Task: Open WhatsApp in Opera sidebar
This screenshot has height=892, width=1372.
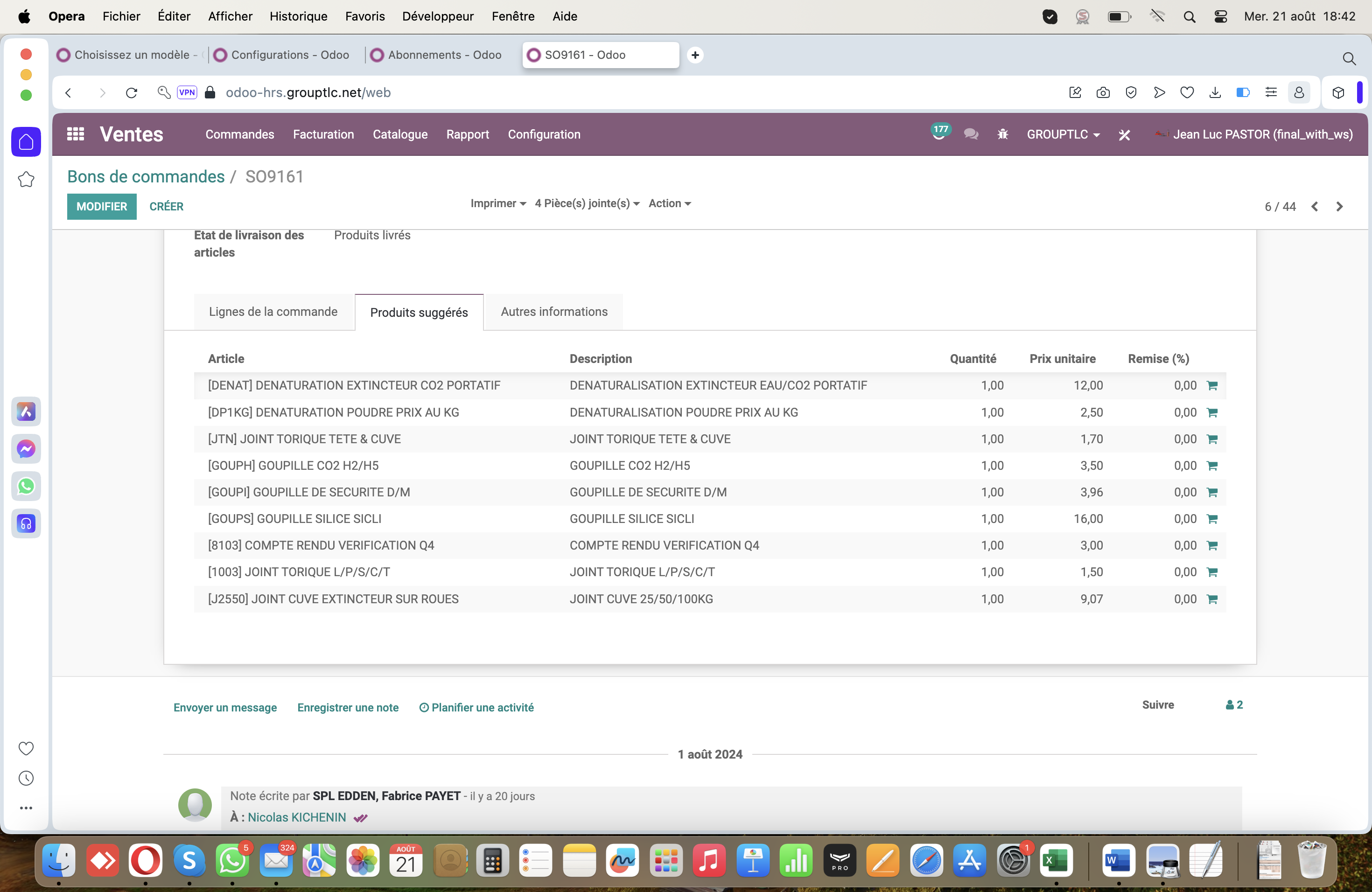Action: [26, 486]
